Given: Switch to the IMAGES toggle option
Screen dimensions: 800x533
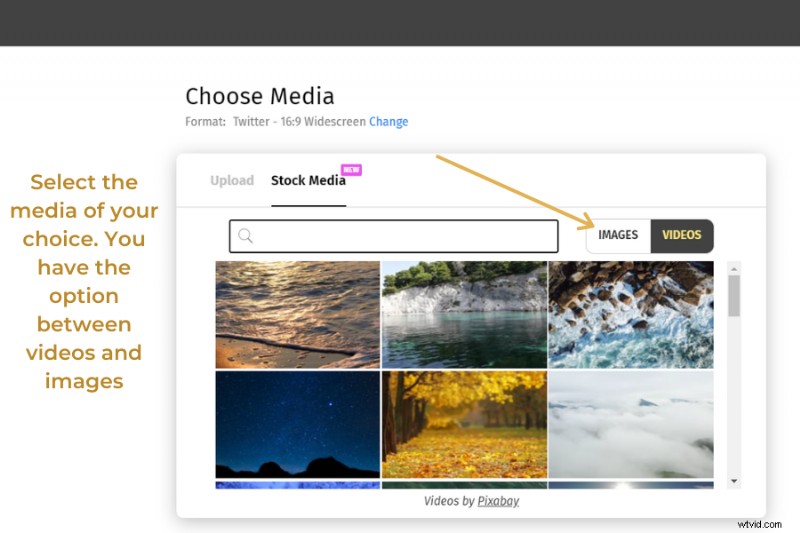Looking at the screenshot, I should 618,235.
